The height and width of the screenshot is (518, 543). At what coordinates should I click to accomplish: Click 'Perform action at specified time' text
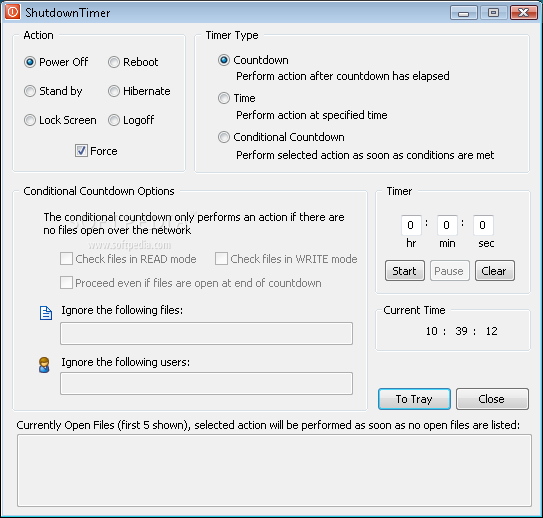click(311, 115)
